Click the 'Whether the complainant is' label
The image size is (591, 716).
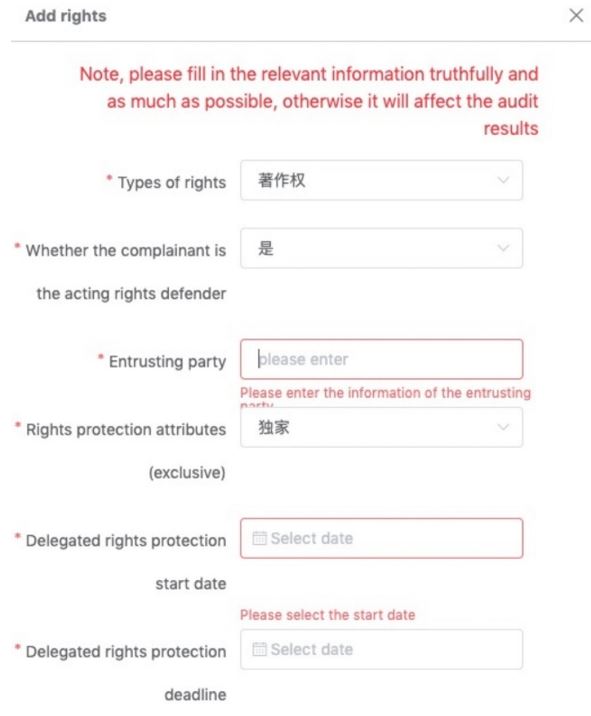(x=126, y=251)
